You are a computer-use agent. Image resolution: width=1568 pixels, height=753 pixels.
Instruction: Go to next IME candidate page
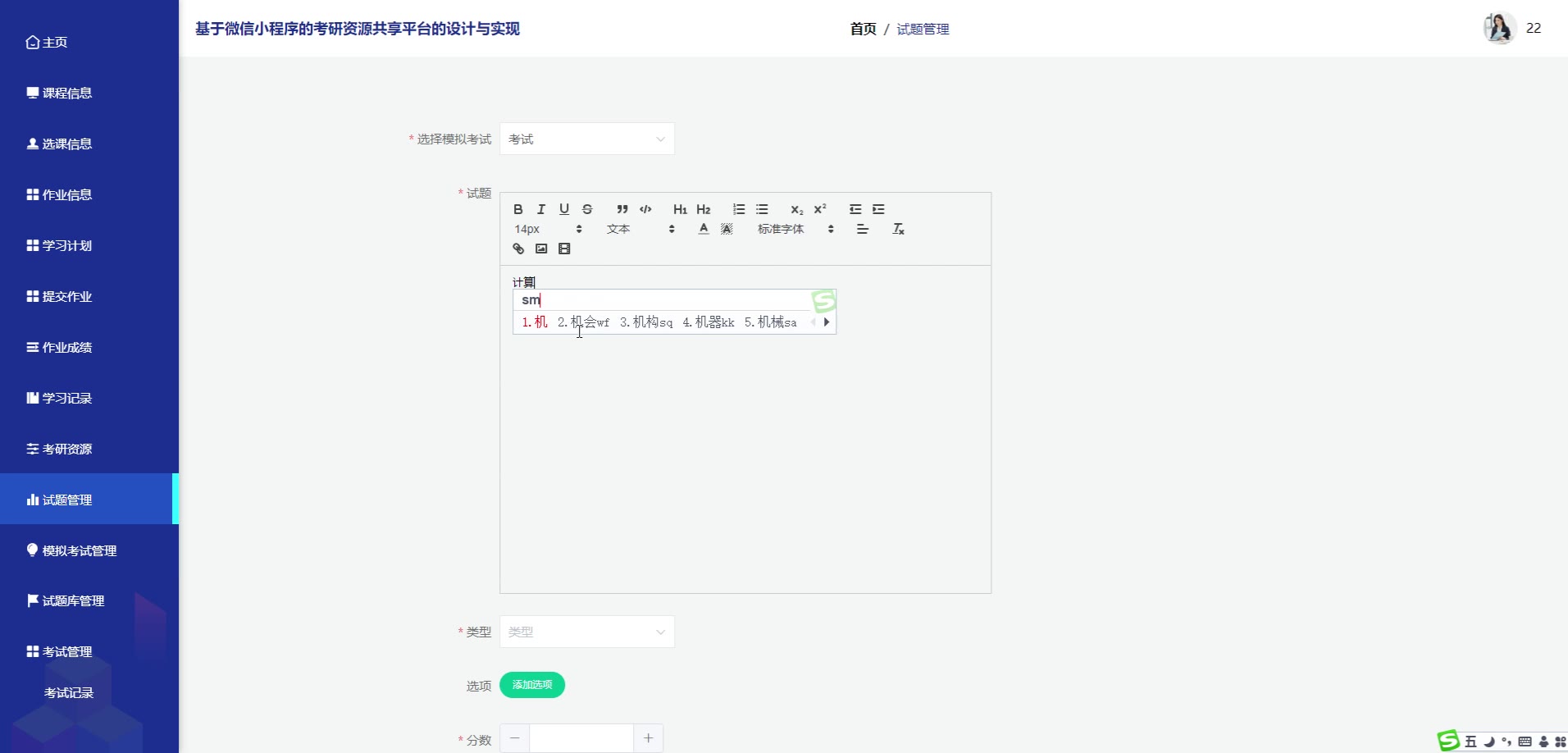click(x=827, y=322)
